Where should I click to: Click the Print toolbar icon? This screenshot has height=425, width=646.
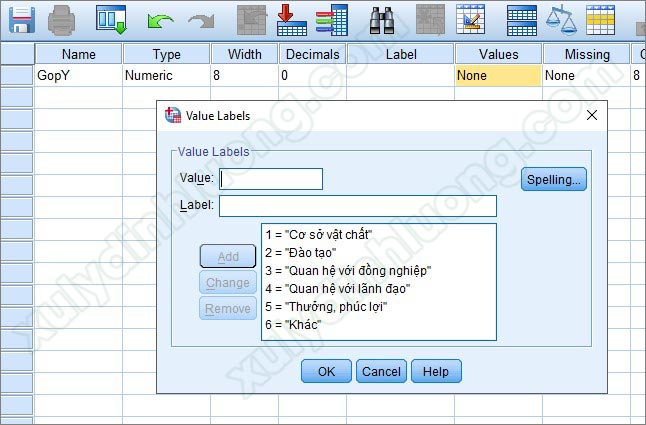pos(63,18)
